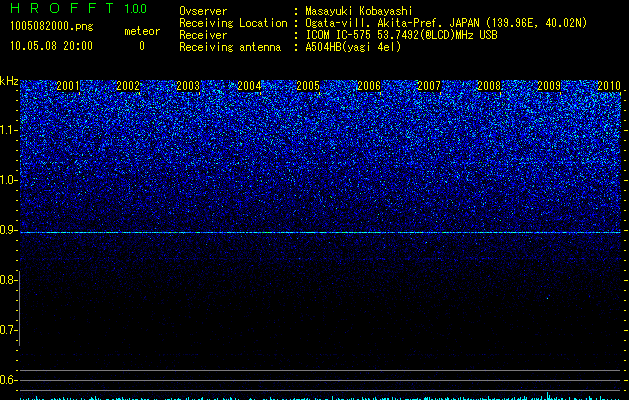Click the 0.8 kHz axis label
629x400 pixels.
(x=8, y=280)
